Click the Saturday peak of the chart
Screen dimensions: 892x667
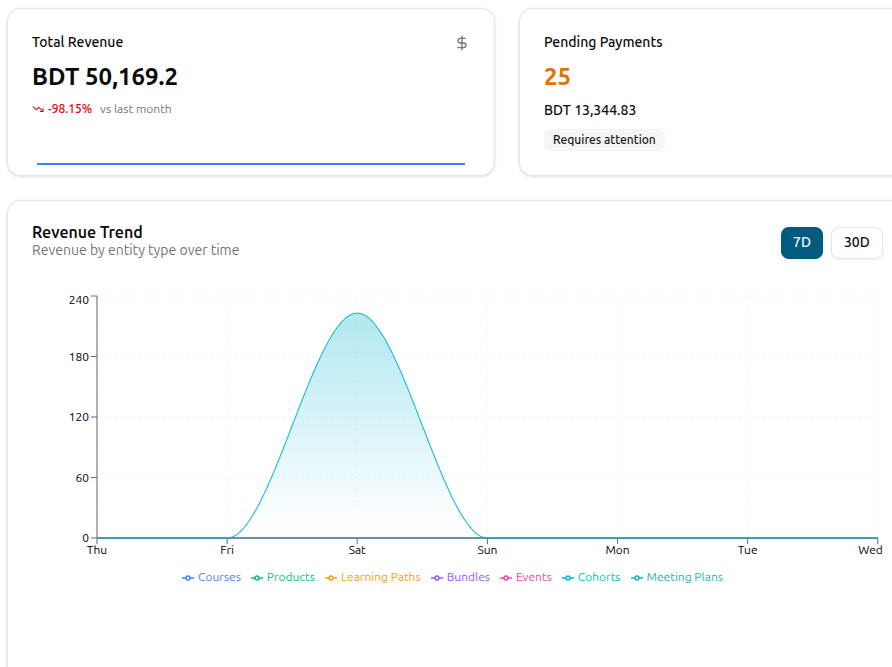(x=357, y=314)
